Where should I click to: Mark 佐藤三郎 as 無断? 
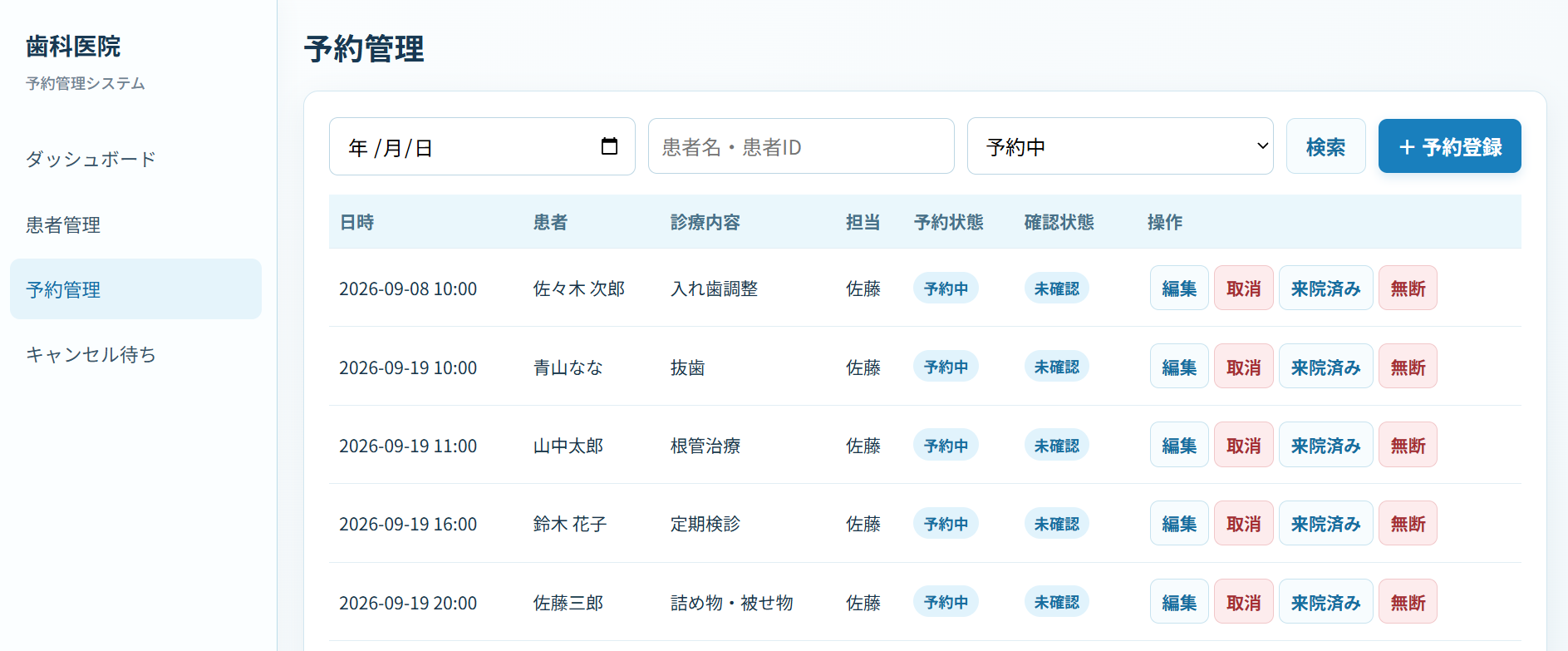(x=1408, y=602)
